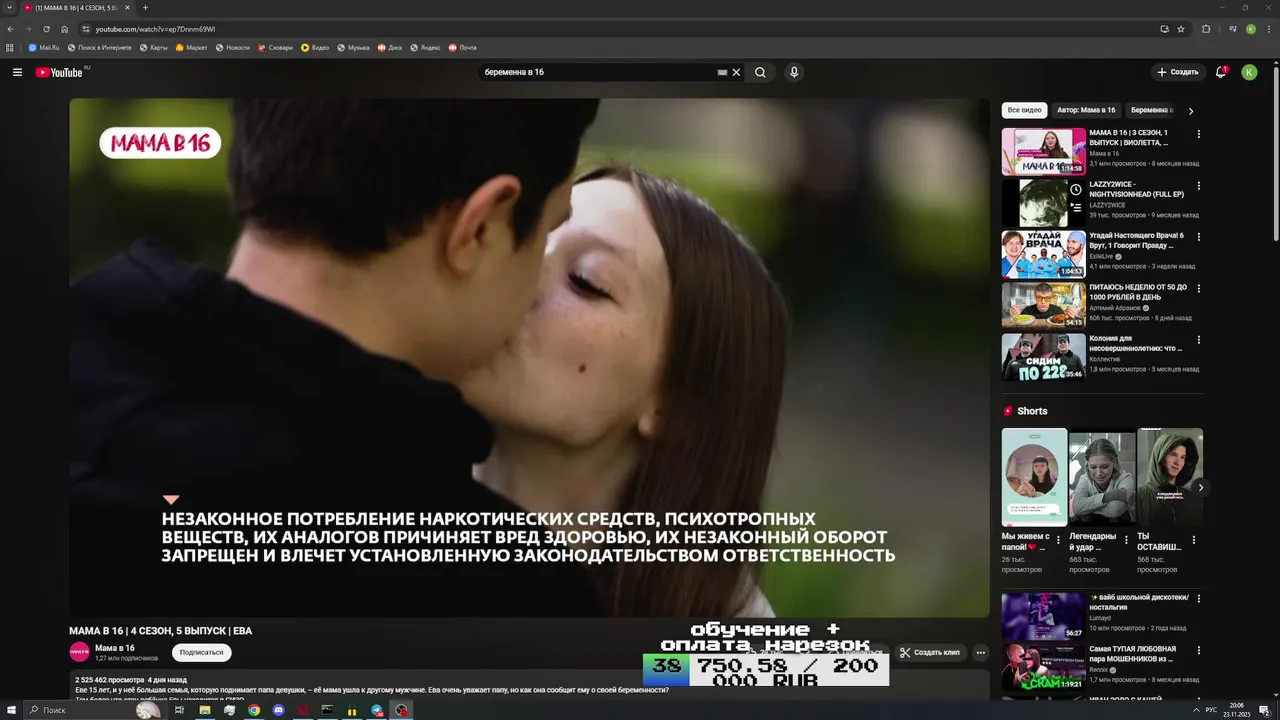Open the apps grid icon in bookmarks bar
The height and width of the screenshot is (720, 1280).
pos(10,47)
